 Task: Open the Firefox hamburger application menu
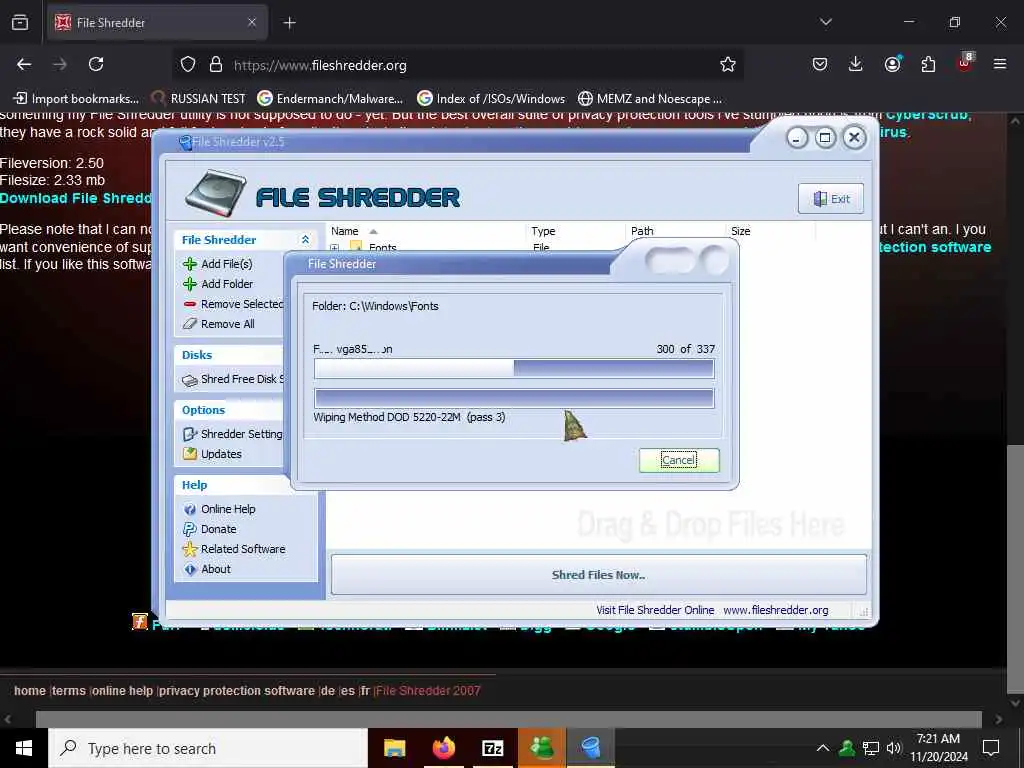point(1000,64)
